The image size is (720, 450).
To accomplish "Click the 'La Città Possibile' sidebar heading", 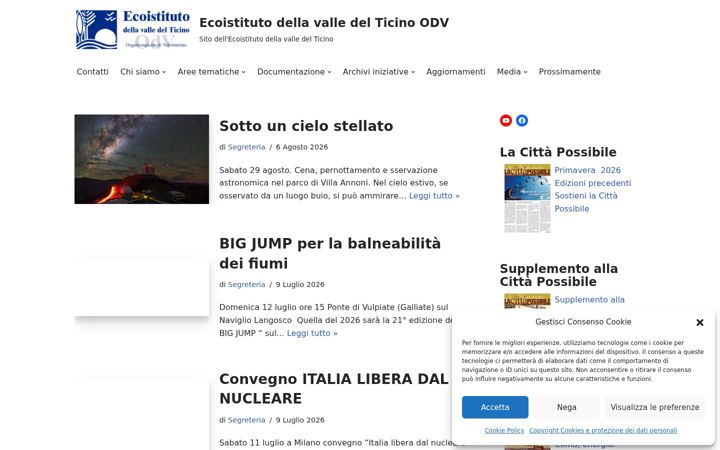I will click(558, 152).
